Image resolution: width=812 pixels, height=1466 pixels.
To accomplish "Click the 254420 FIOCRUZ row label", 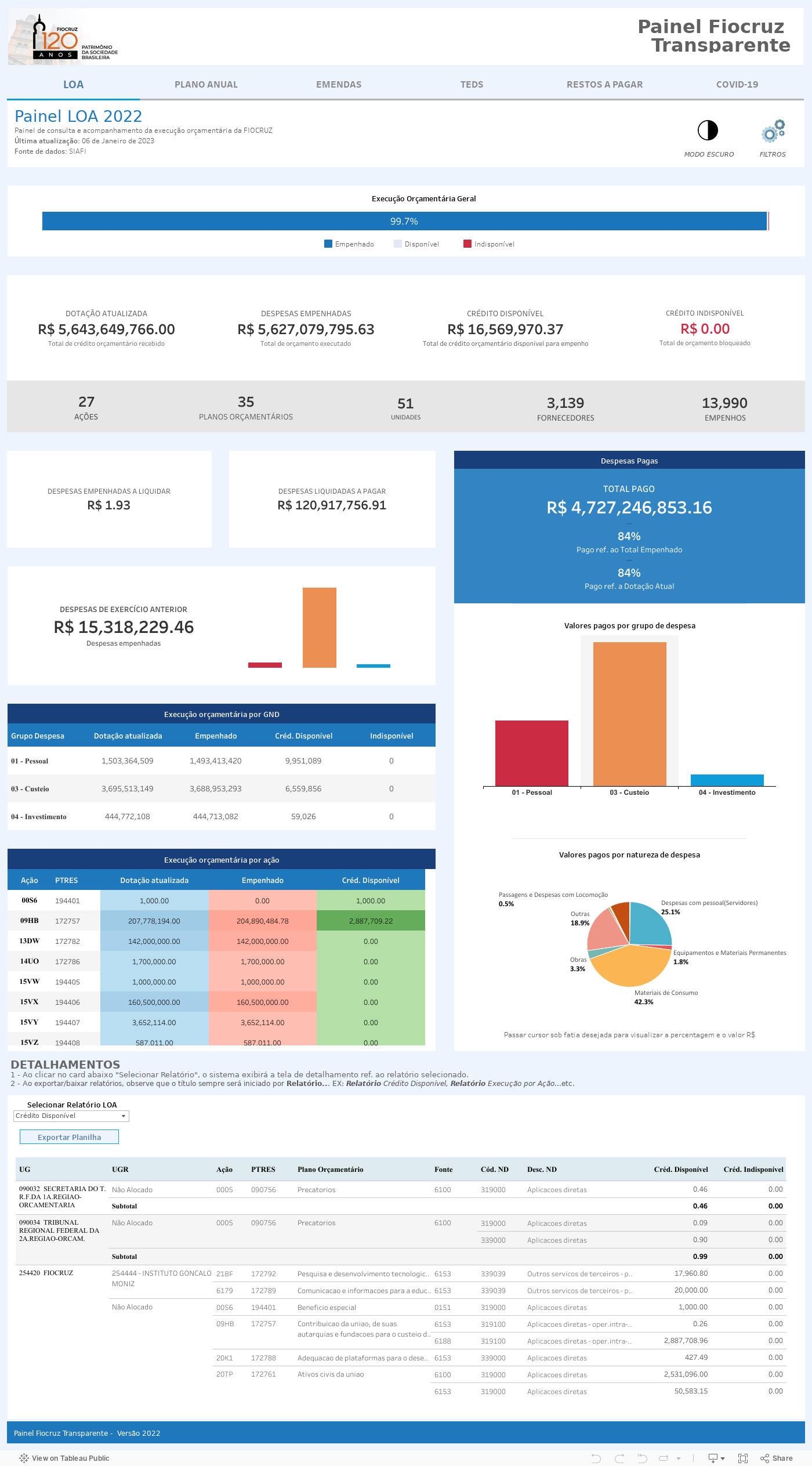I will 46,1273.
